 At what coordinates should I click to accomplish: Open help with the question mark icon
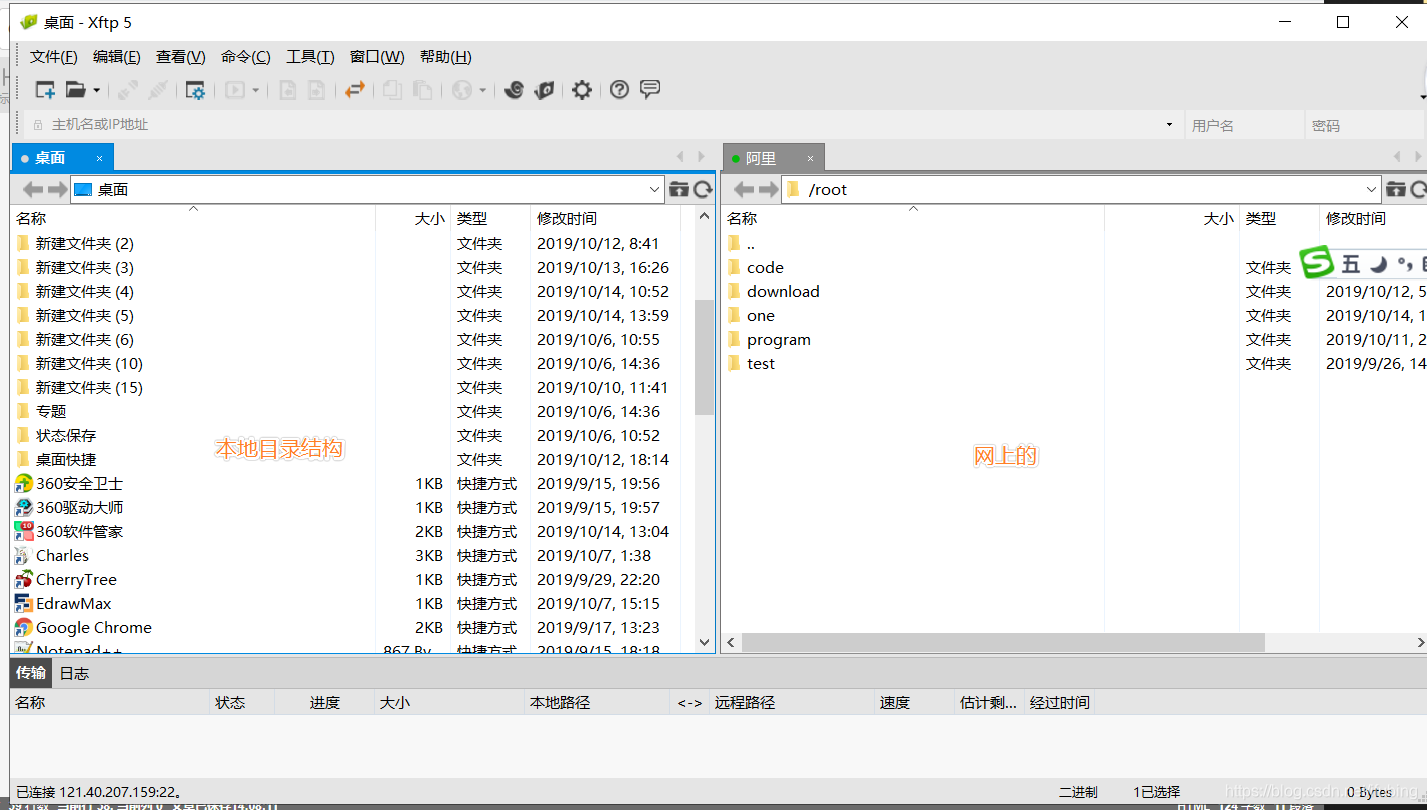pos(620,90)
